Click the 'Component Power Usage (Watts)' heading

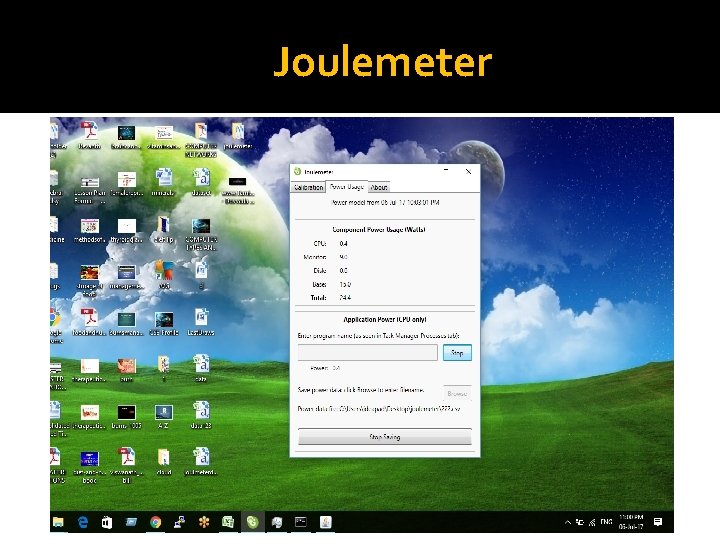tap(379, 230)
